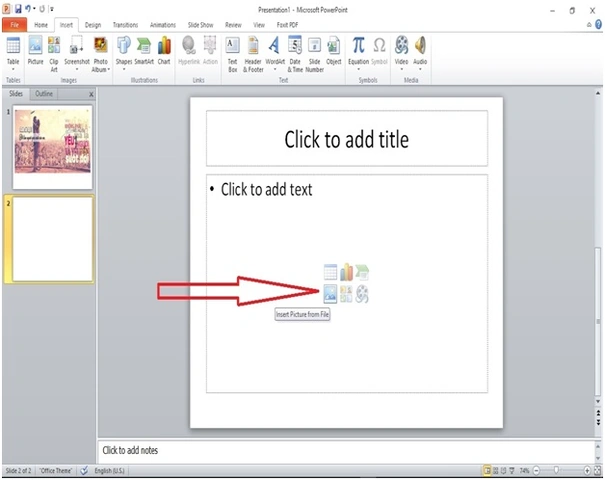Select the Slides pane tab
605x480 pixels.
point(16,93)
